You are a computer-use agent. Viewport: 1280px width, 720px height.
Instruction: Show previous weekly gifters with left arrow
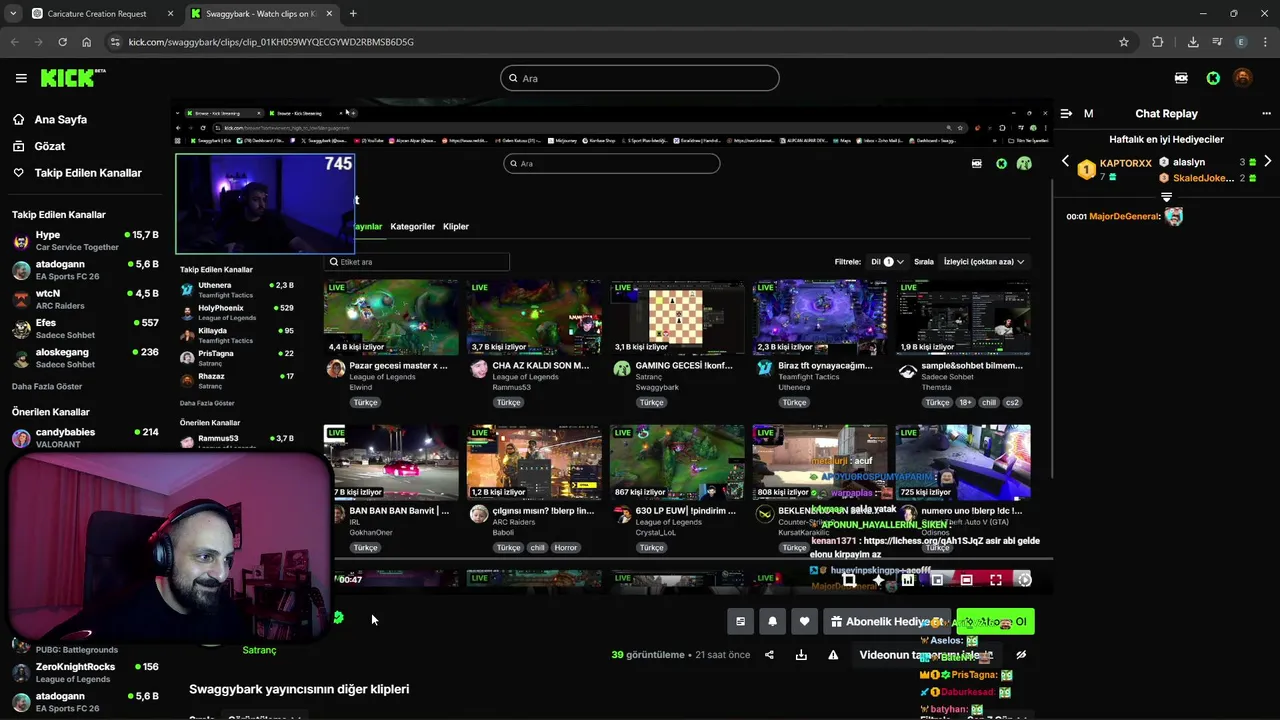click(1065, 161)
